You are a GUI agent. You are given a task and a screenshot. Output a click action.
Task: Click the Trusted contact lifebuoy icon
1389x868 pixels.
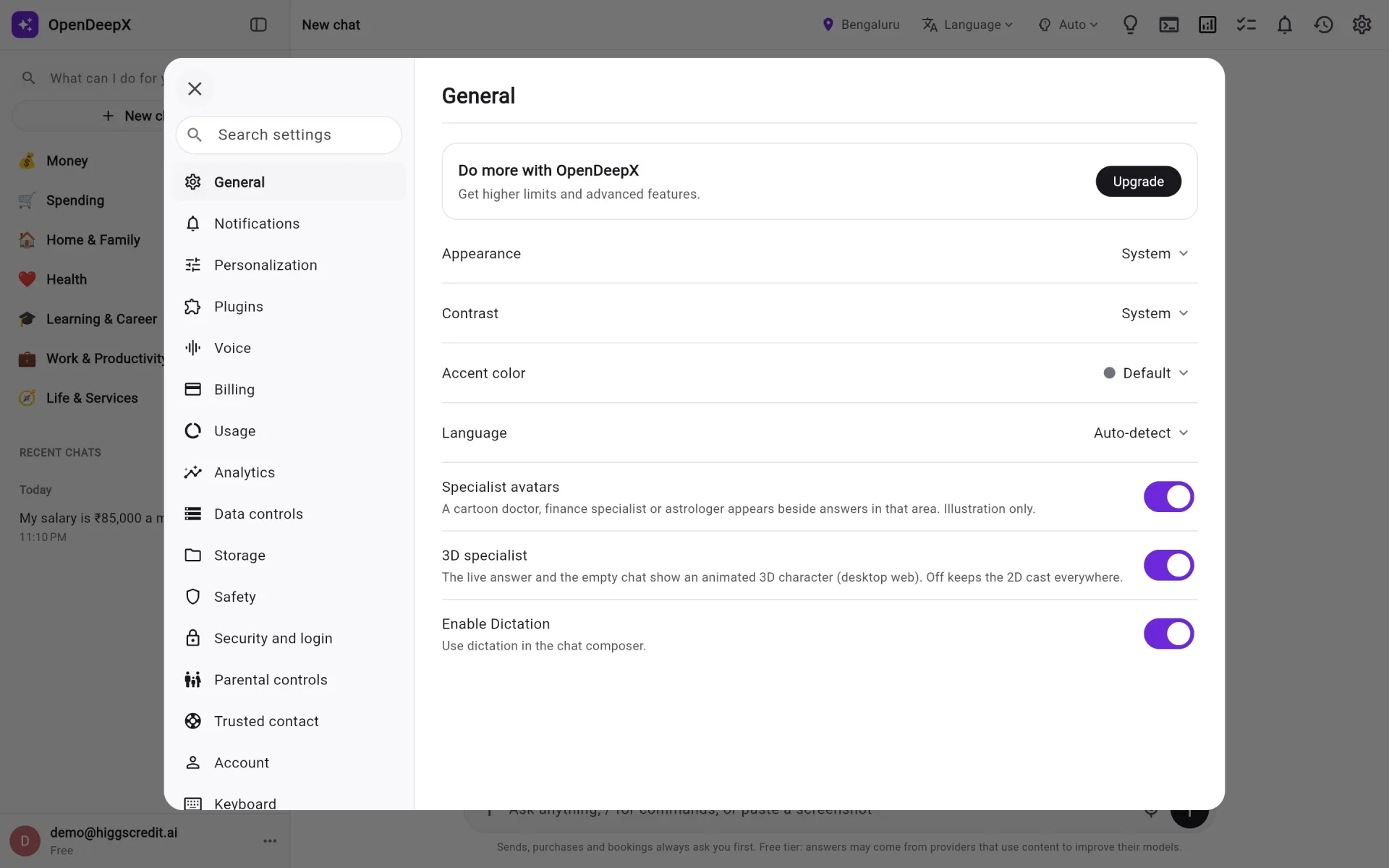(192, 721)
